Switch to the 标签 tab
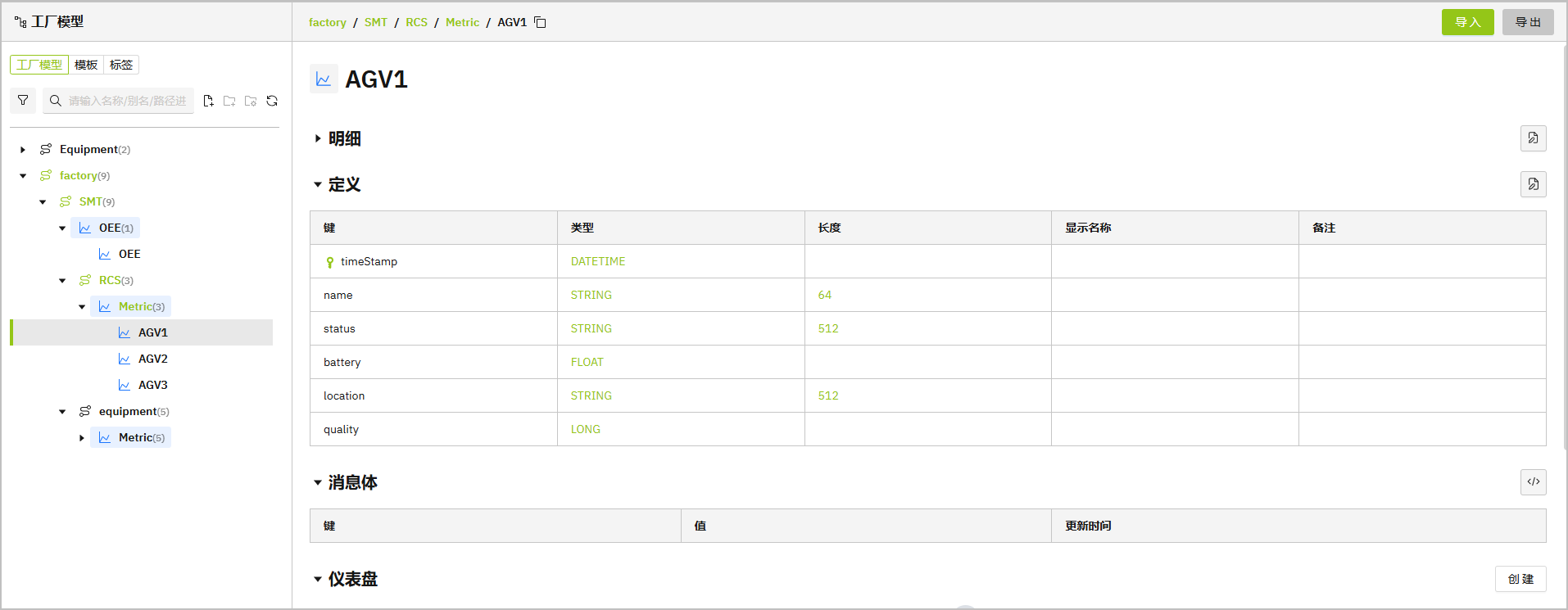The image size is (1568, 610). (121, 65)
